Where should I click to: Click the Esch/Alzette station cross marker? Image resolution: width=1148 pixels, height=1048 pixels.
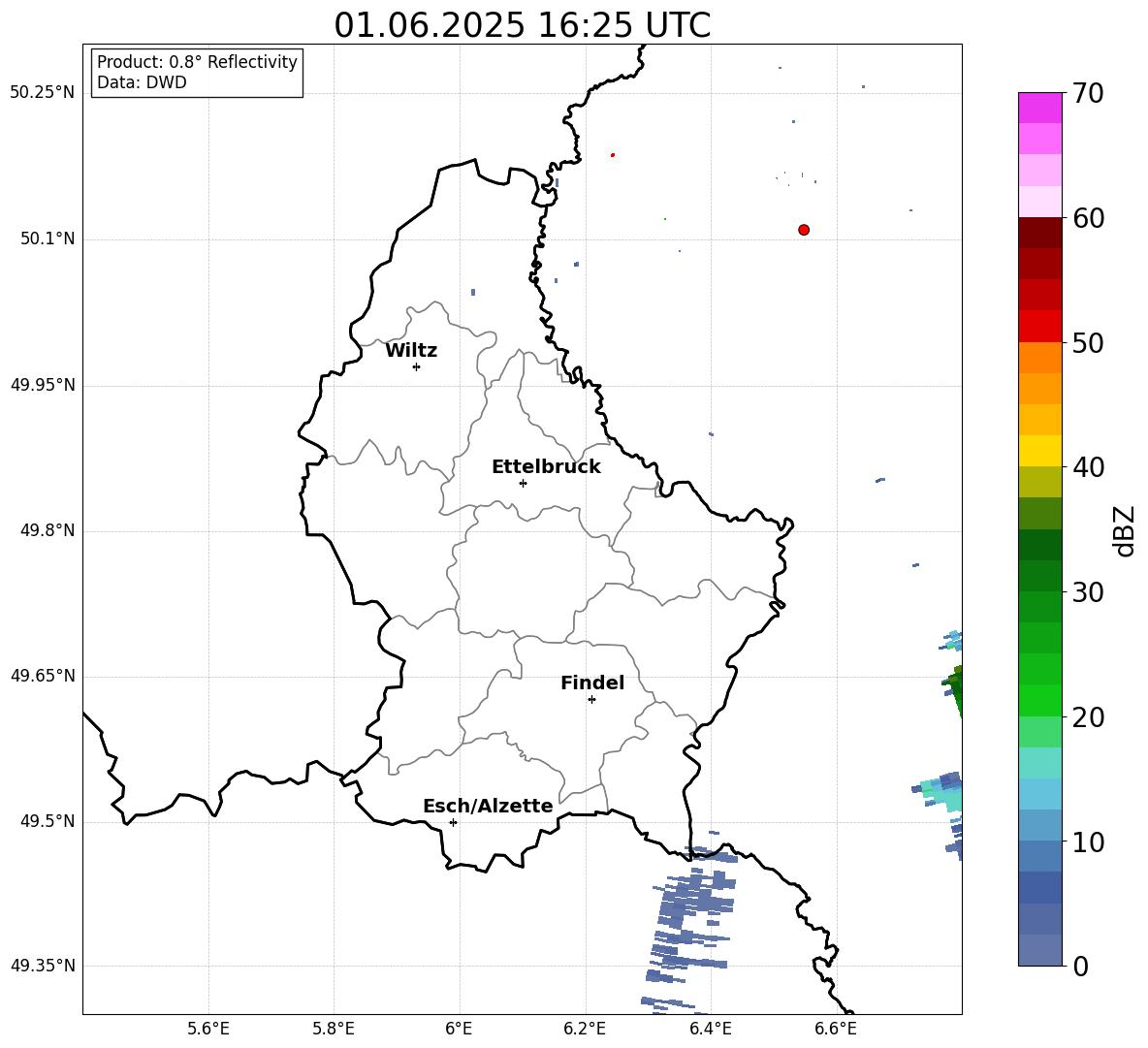pos(453,822)
